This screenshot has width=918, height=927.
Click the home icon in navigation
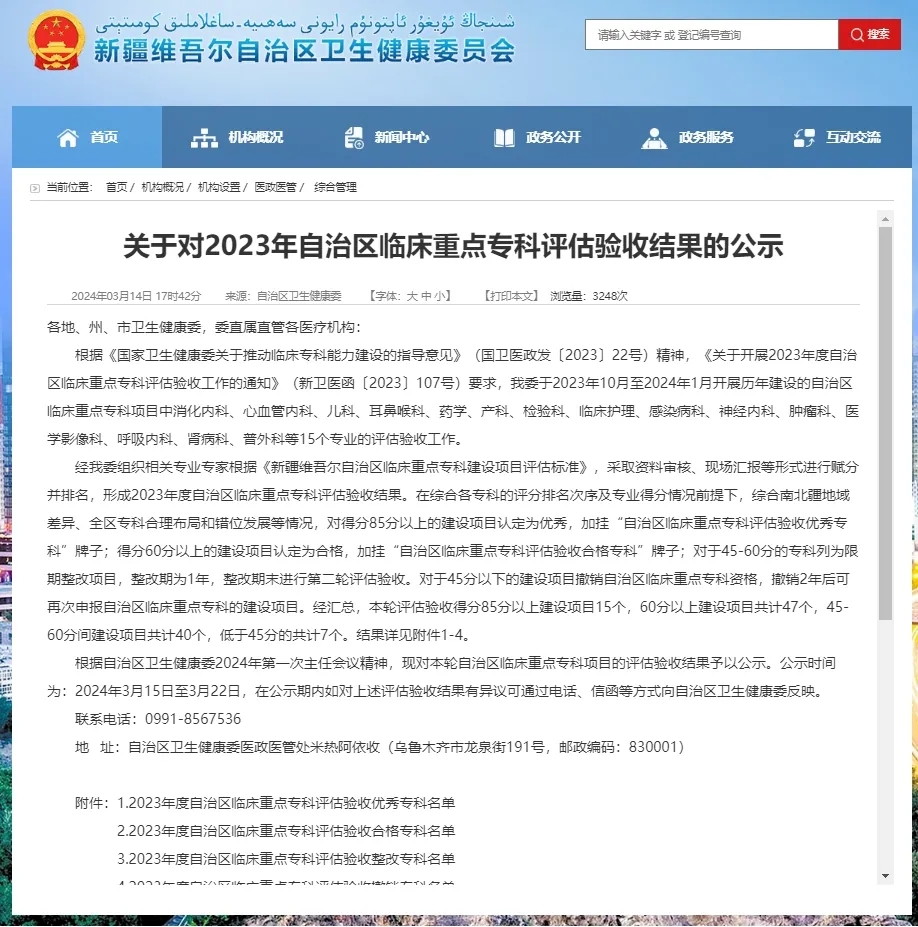click(68, 138)
